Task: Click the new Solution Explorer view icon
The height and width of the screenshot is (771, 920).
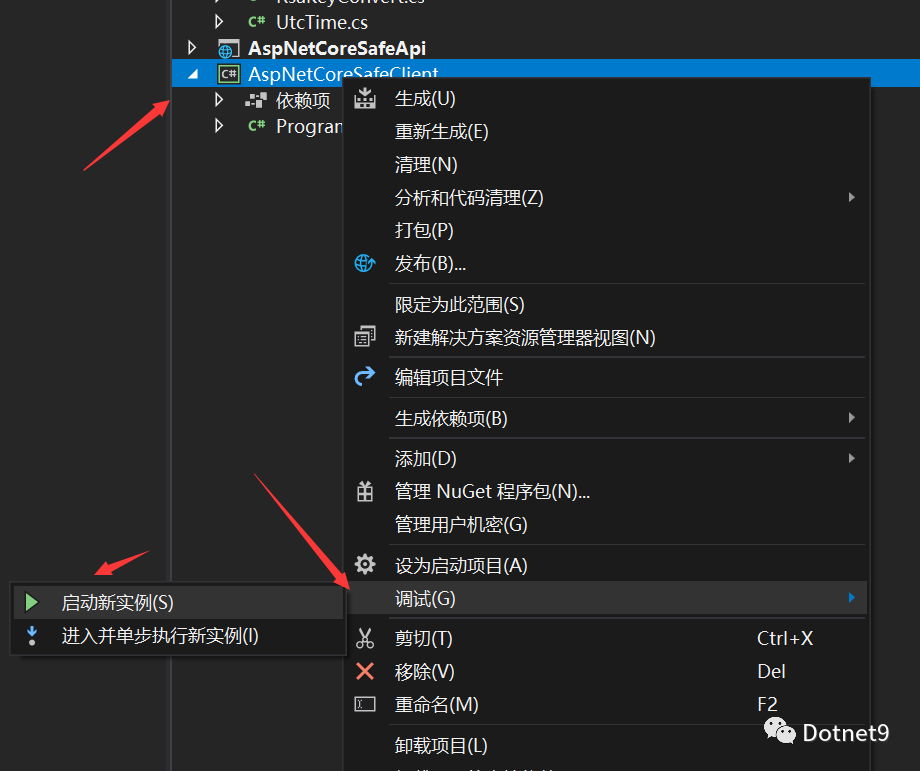Action: (365, 338)
